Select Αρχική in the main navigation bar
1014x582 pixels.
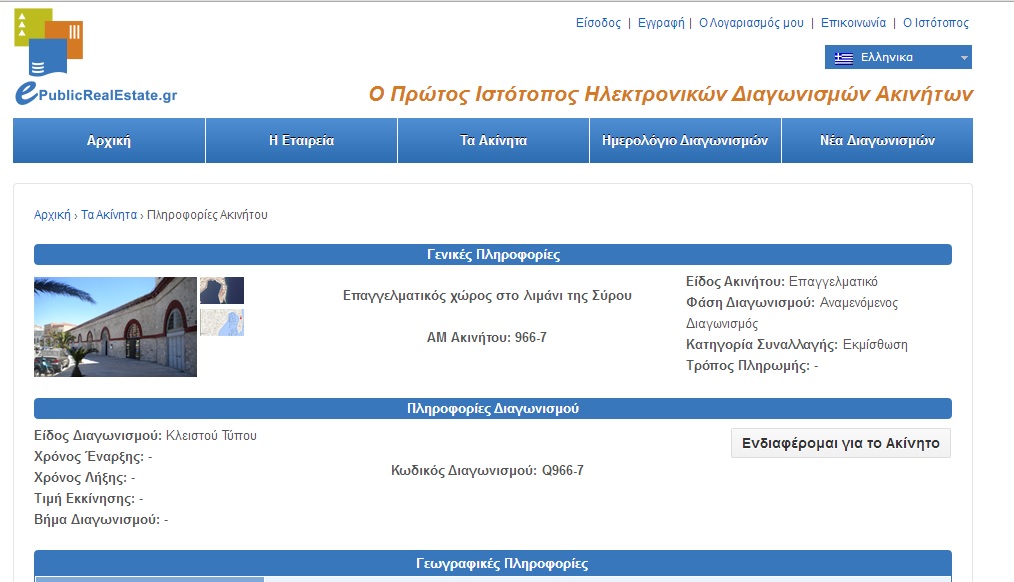tap(109, 141)
